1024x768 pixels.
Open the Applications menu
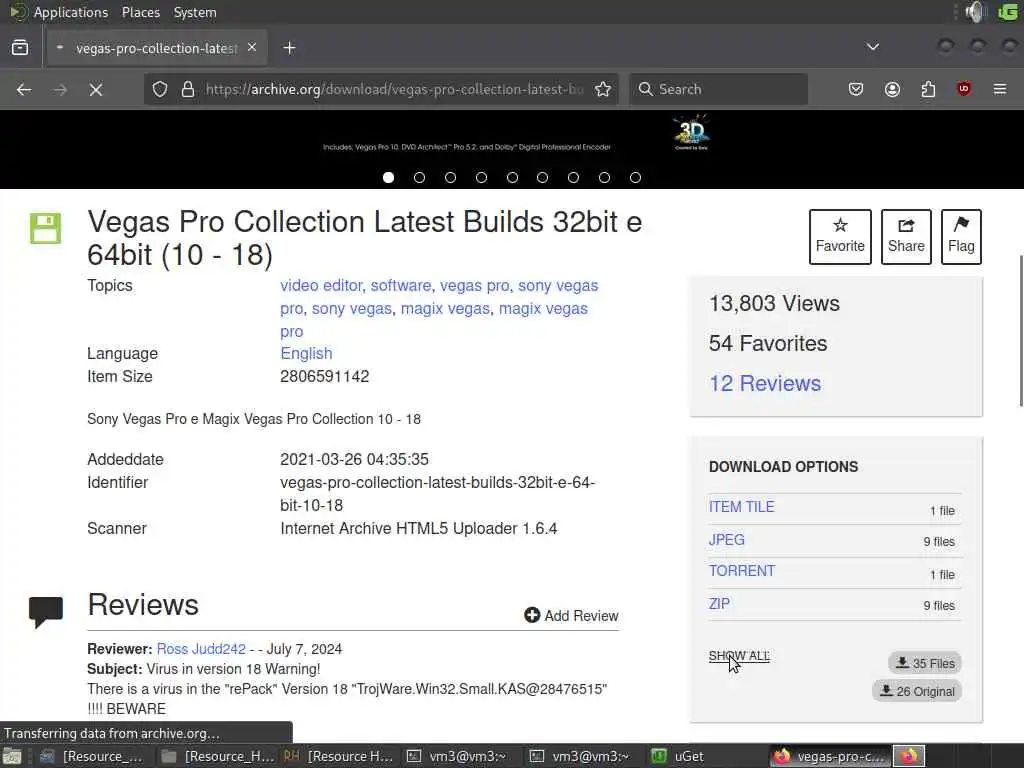tap(71, 12)
